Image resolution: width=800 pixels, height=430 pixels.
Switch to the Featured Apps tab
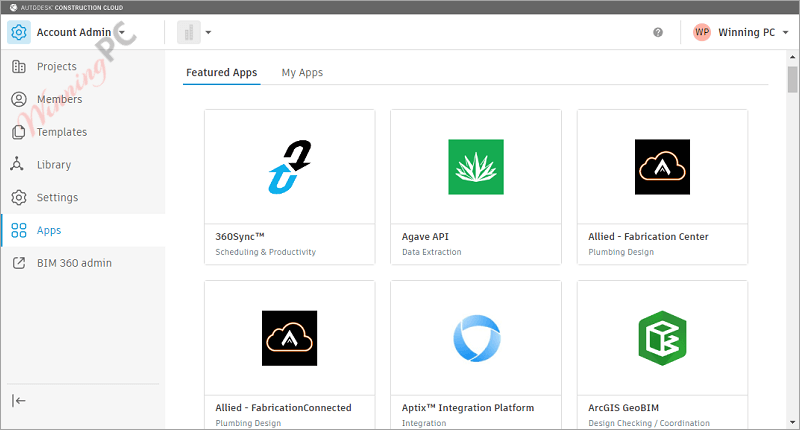coord(221,72)
